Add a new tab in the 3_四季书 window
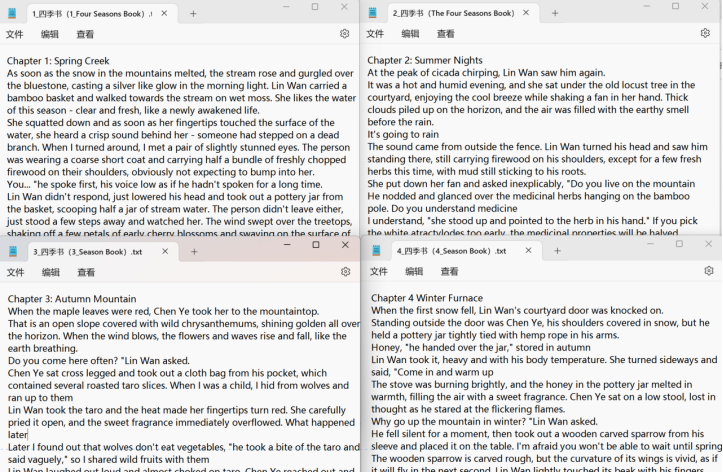 pyautogui.click(x=194, y=252)
